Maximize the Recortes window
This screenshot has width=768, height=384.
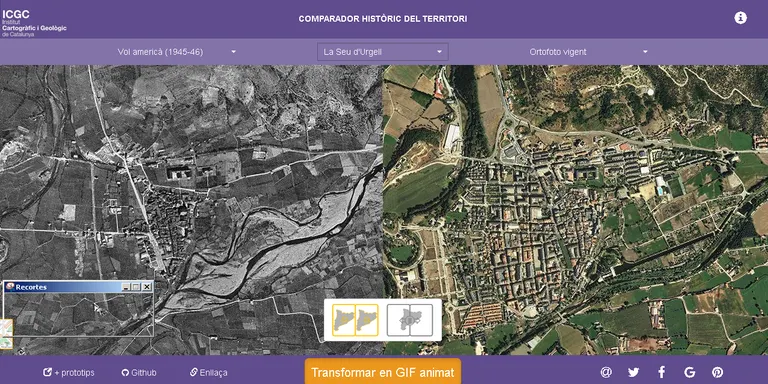(136, 287)
